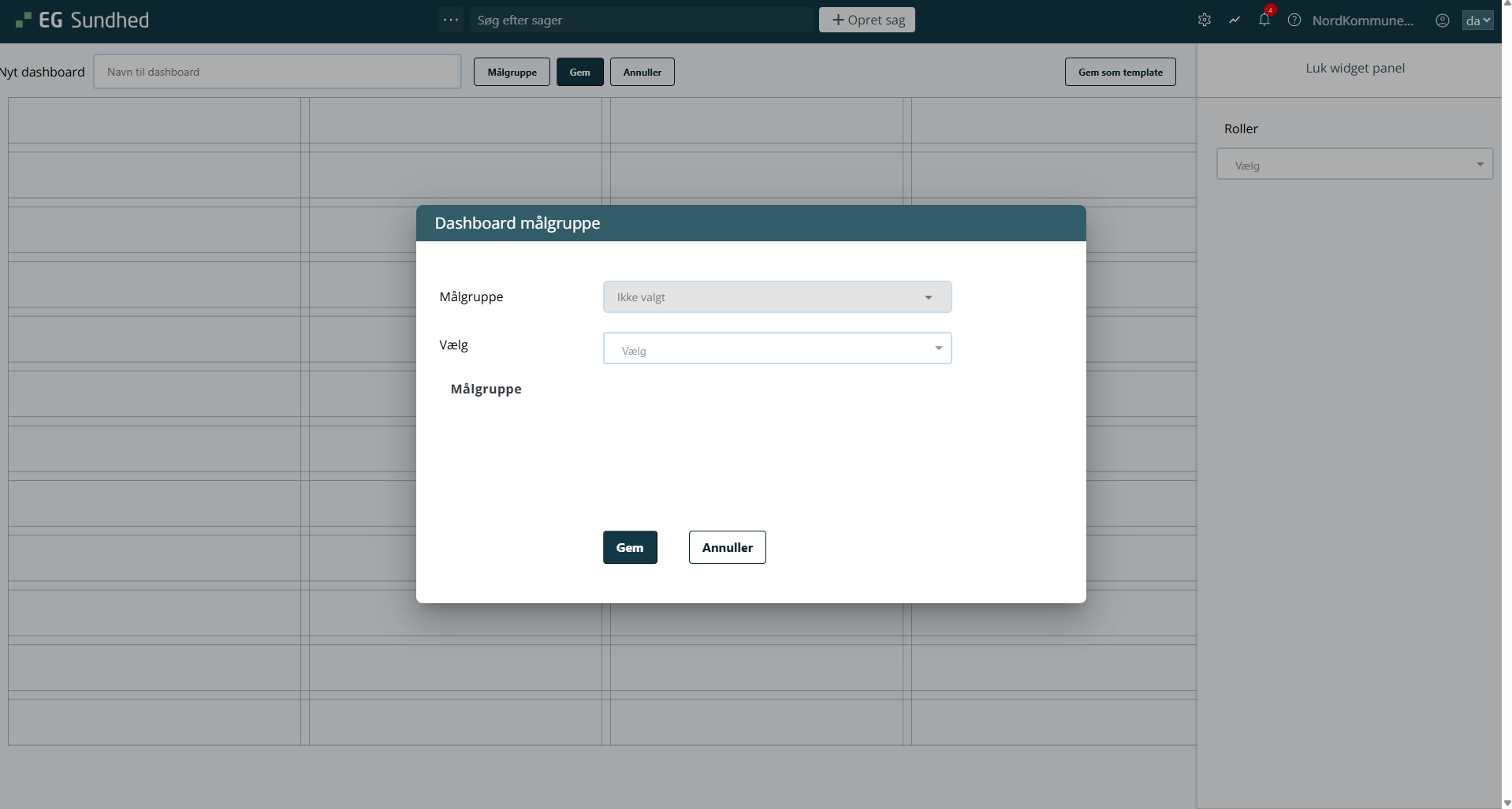This screenshot has height=809, width=1512.
Task: Open the Vælg dropdown in the dialog
Action: click(x=776, y=349)
